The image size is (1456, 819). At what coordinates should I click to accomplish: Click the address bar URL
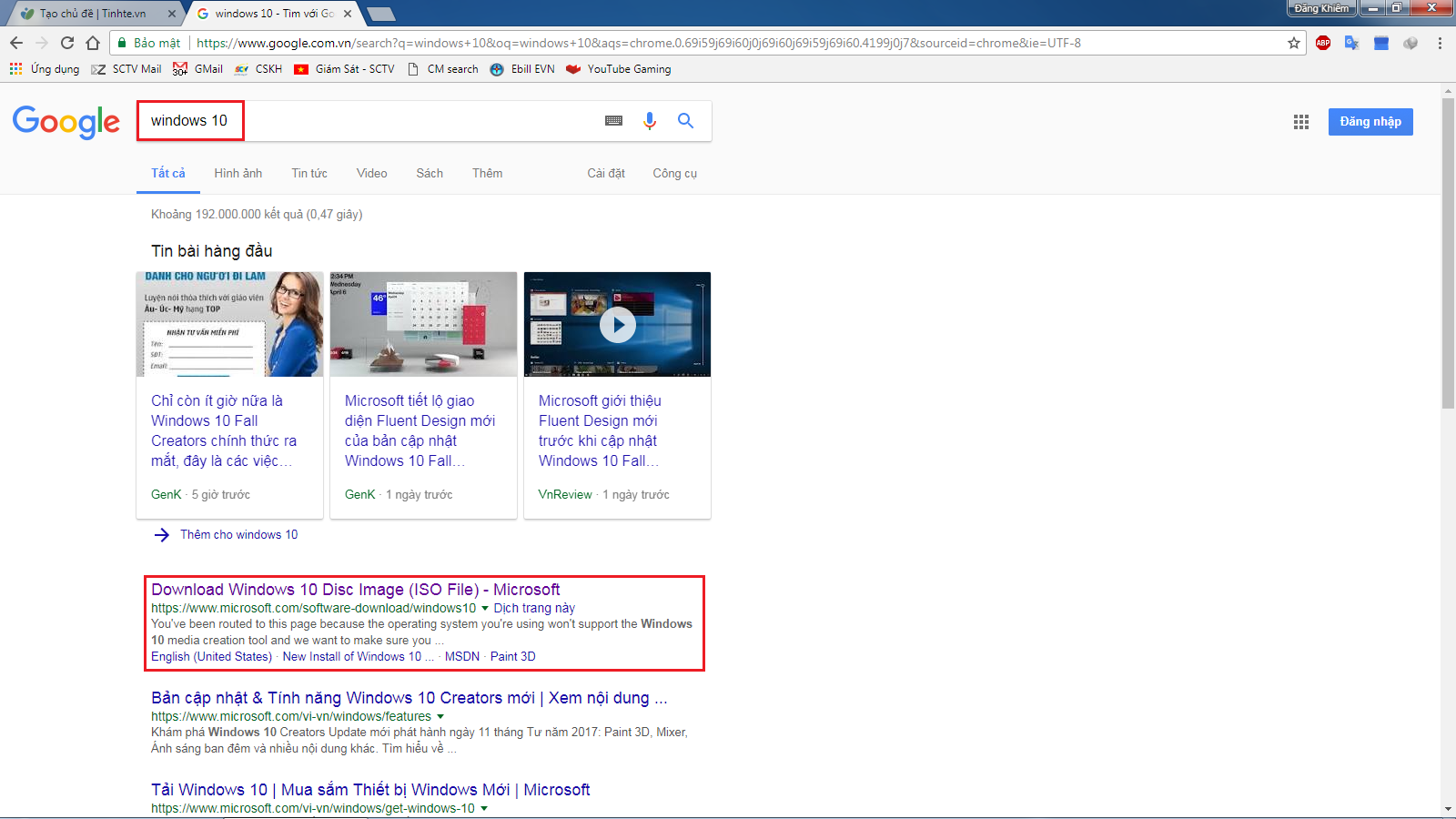(x=639, y=43)
